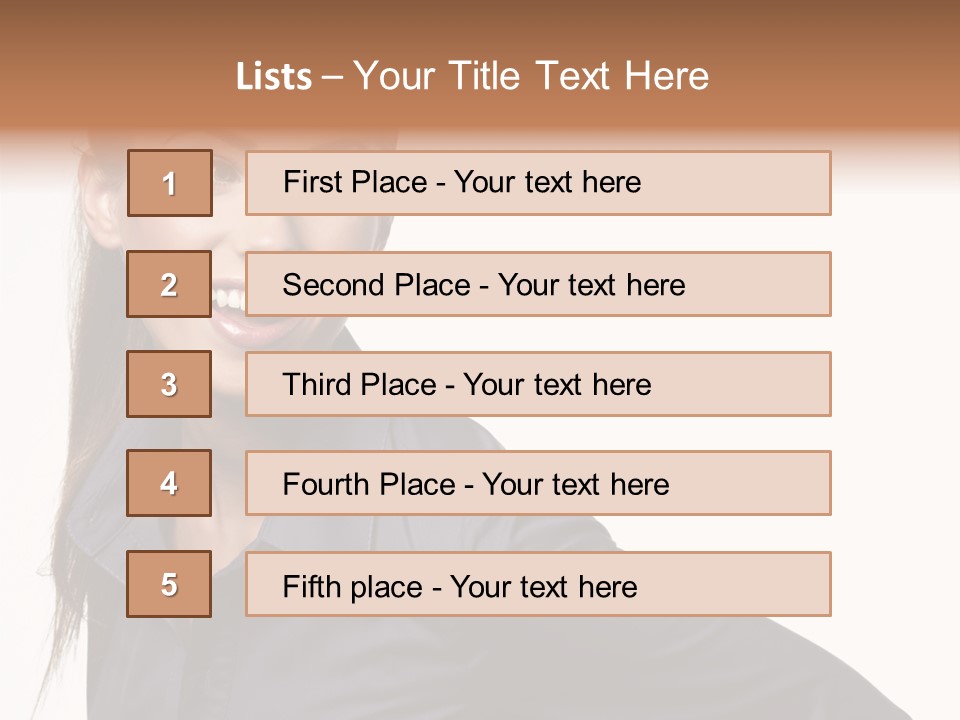Click the words "Fifth place"
This screenshot has width=960, height=720.
click(x=352, y=586)
